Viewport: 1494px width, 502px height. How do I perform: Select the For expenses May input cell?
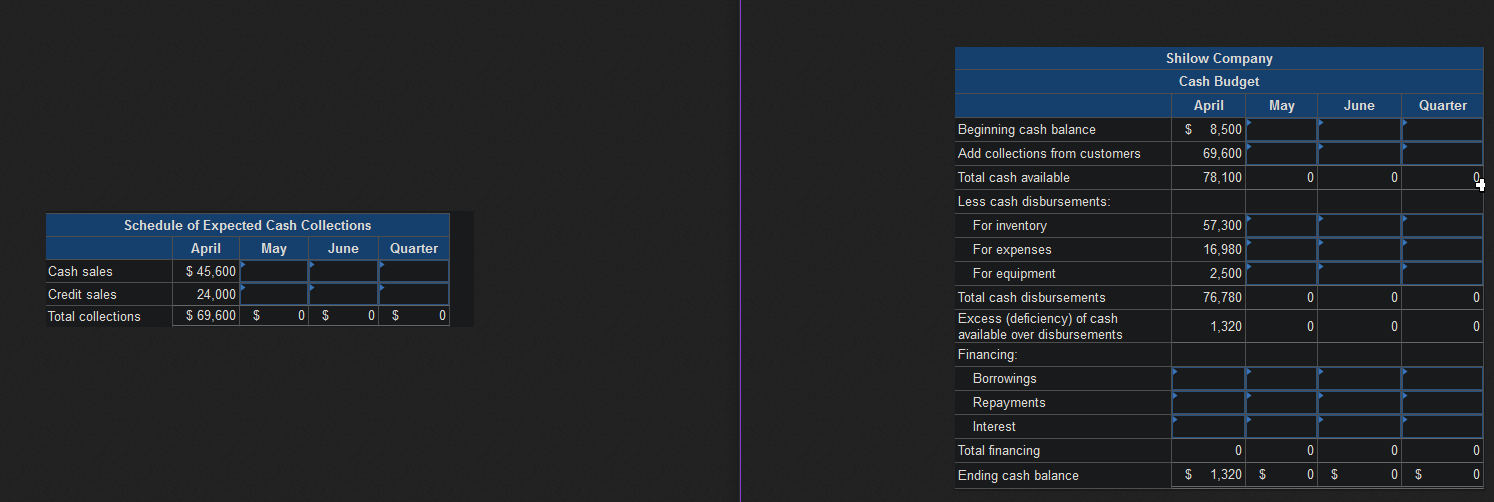coord(1281,249)
